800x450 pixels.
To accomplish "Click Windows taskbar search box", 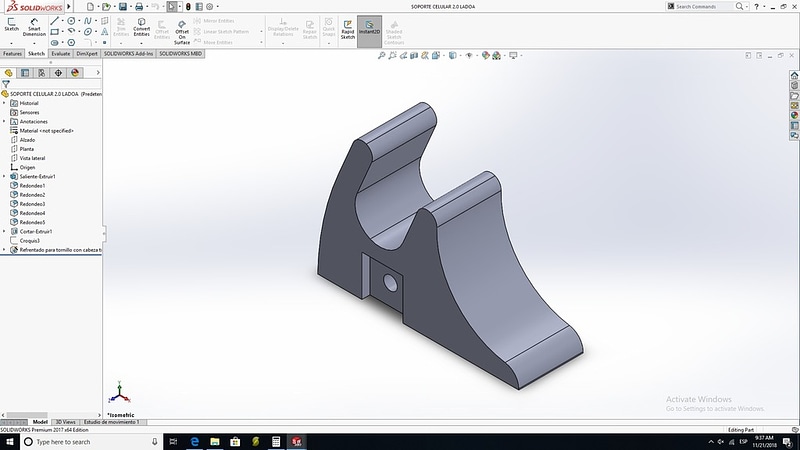I will (92, 442).
